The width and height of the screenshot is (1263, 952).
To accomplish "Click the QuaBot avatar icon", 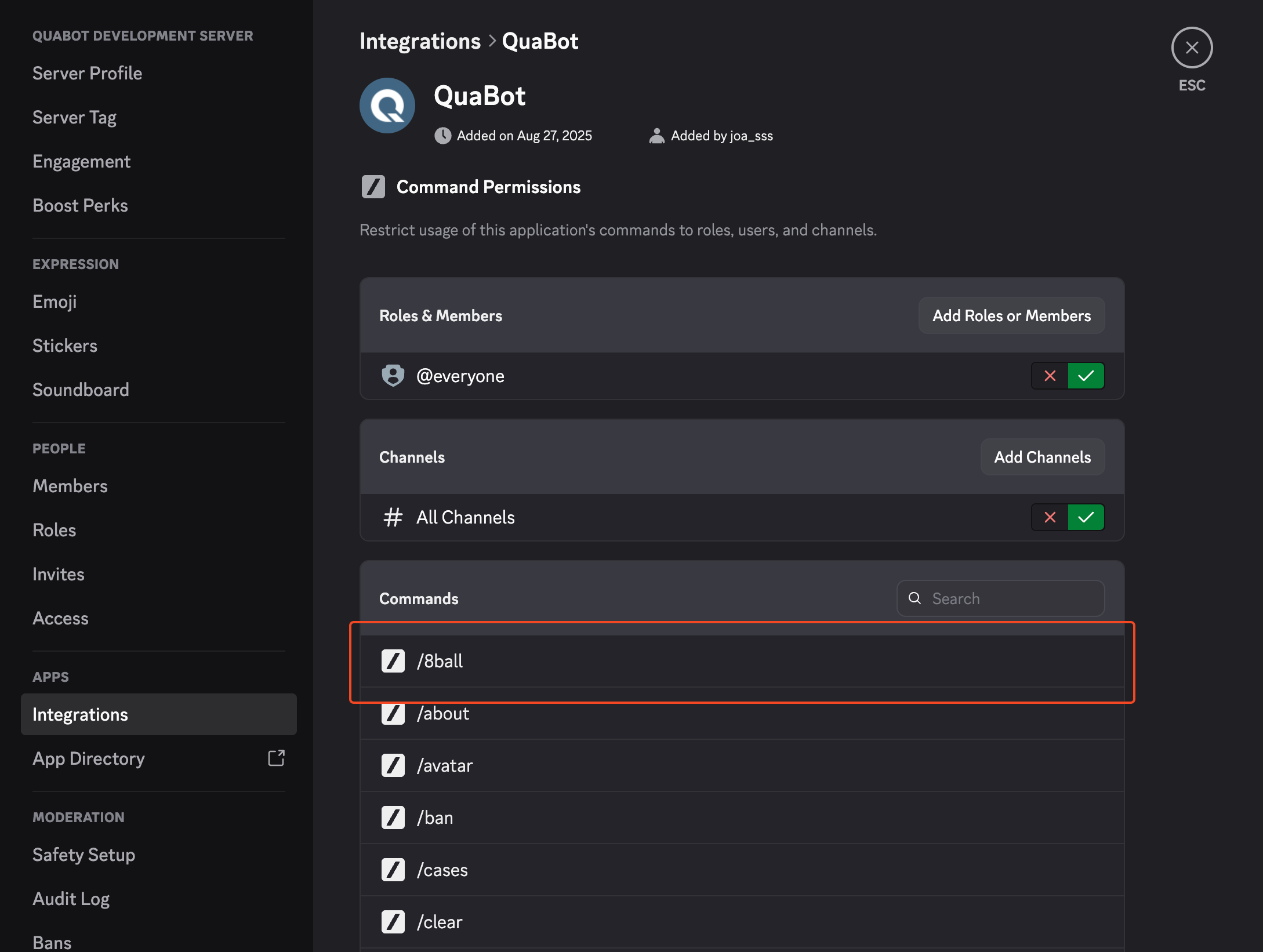I will (387, 106).
